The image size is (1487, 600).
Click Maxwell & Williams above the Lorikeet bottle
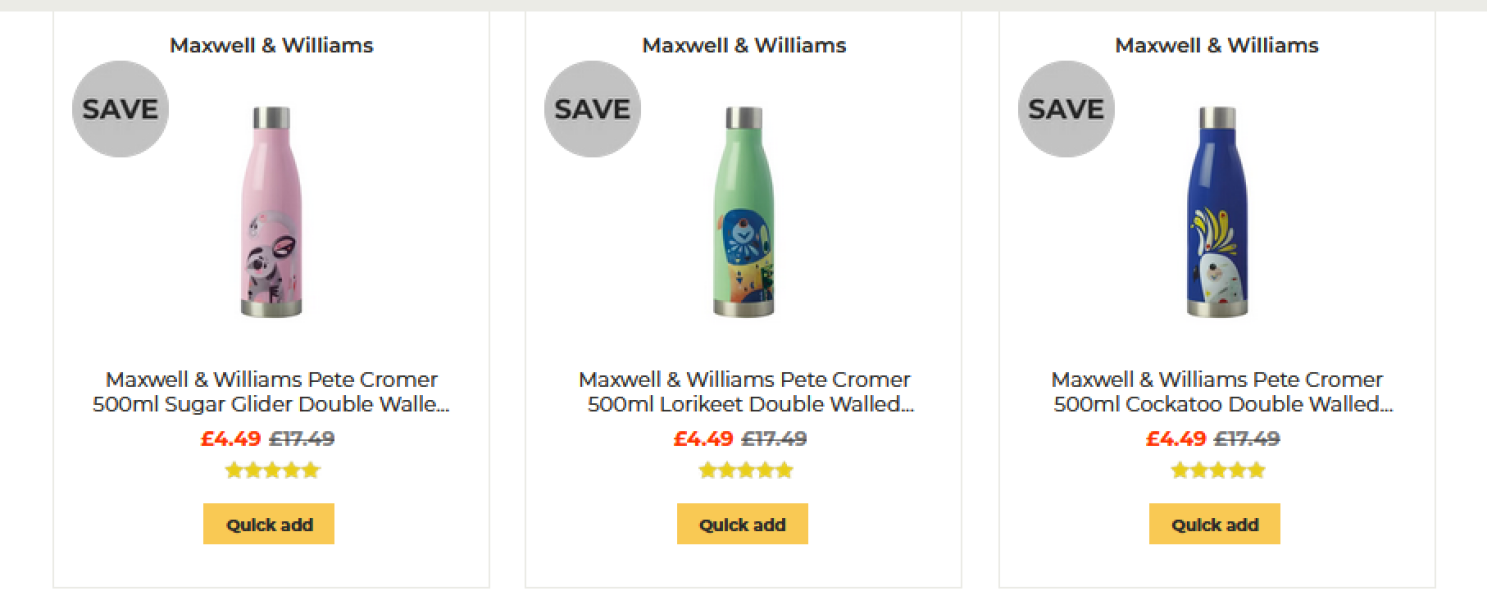click(x=742, y=44)
